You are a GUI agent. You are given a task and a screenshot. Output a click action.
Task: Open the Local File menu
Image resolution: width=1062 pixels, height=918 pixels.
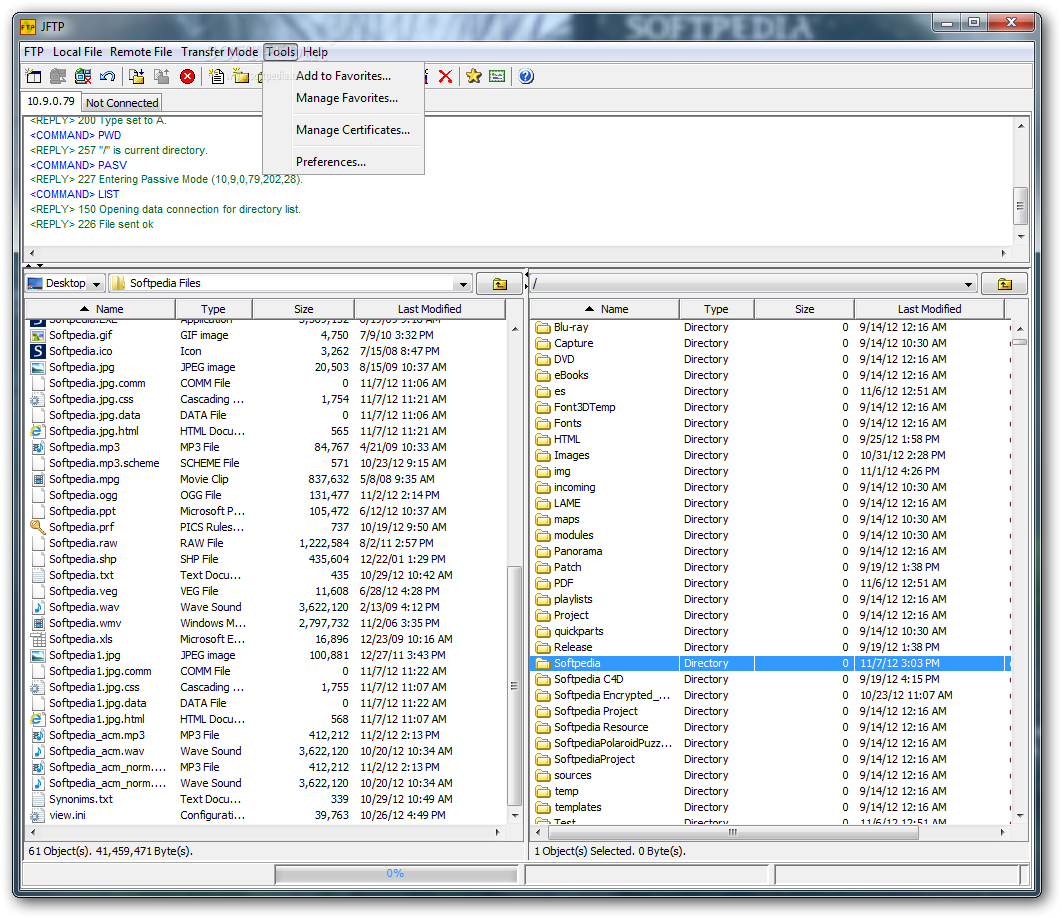[77, 52]
